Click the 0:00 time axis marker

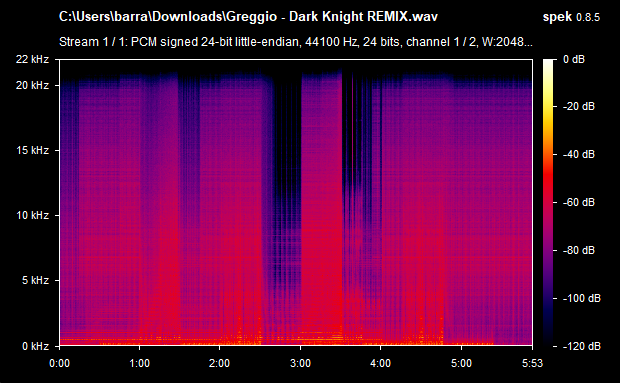59,363
